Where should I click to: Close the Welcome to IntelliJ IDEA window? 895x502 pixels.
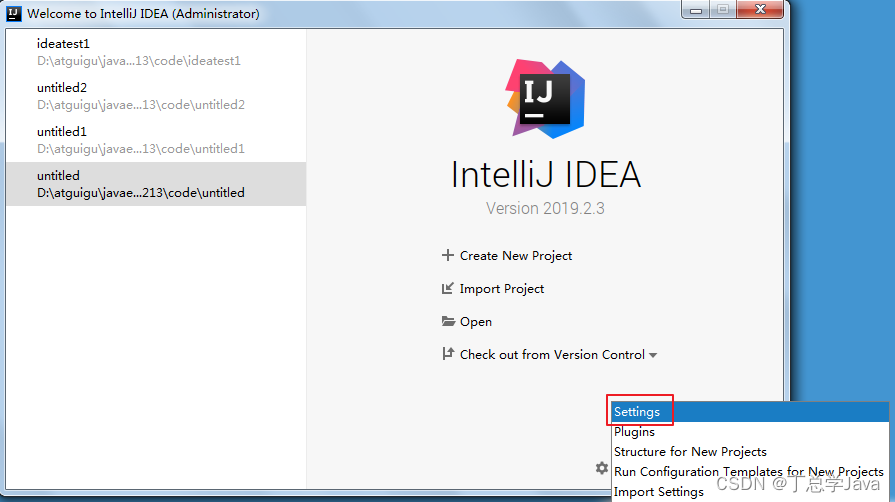760,10
